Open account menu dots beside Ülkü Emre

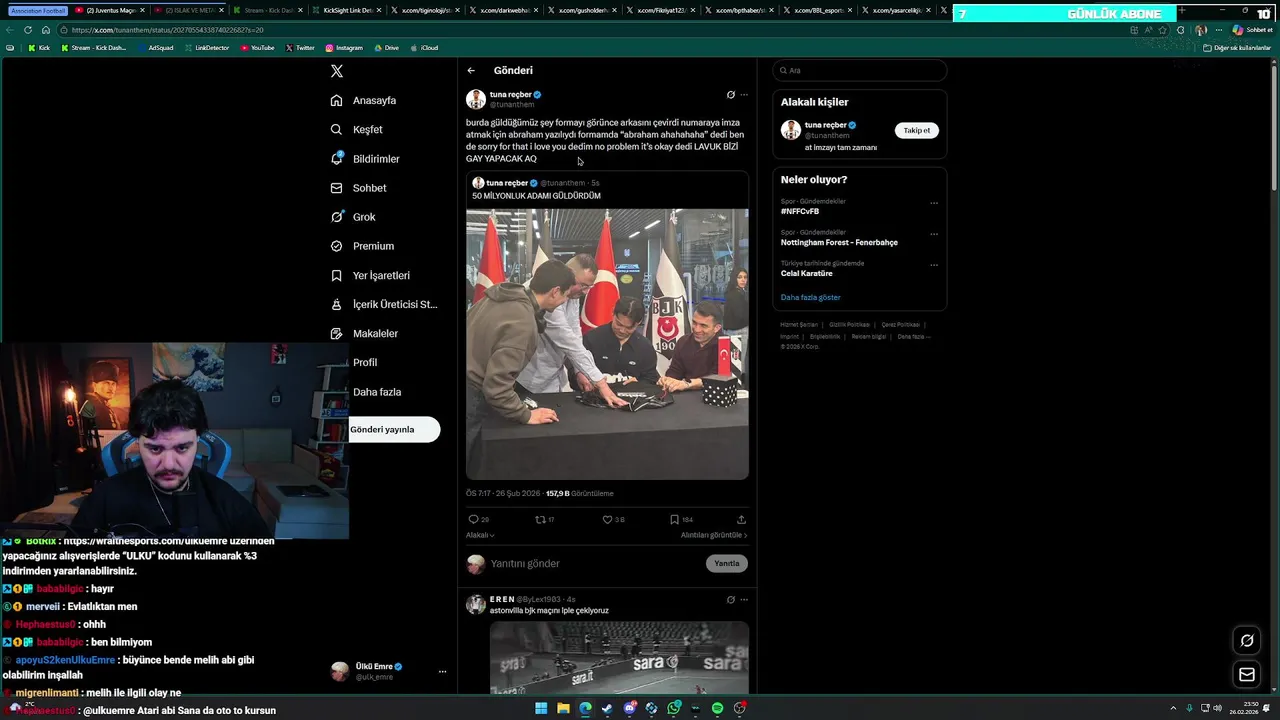pos(442,672)
